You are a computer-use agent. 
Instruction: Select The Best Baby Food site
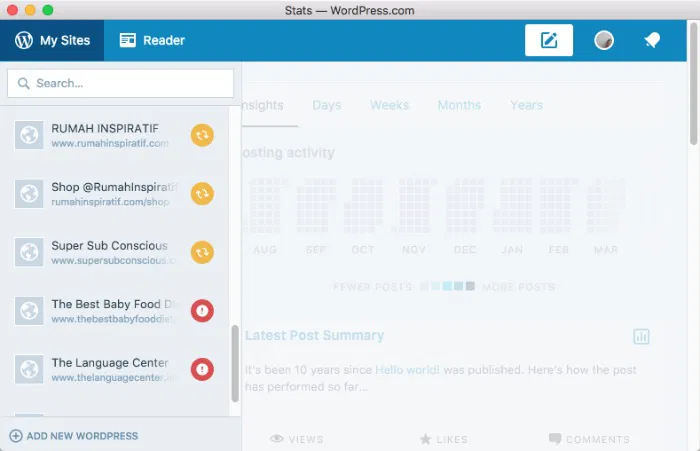coord(114,310)
